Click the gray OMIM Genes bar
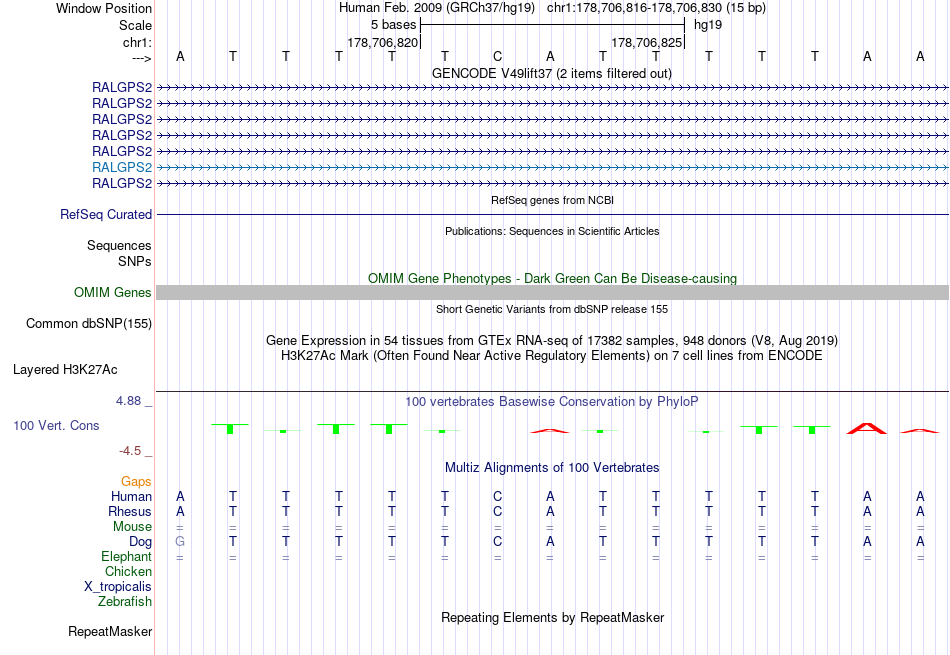The height and width of the screenshot is (655, 950). click(552, 293)
